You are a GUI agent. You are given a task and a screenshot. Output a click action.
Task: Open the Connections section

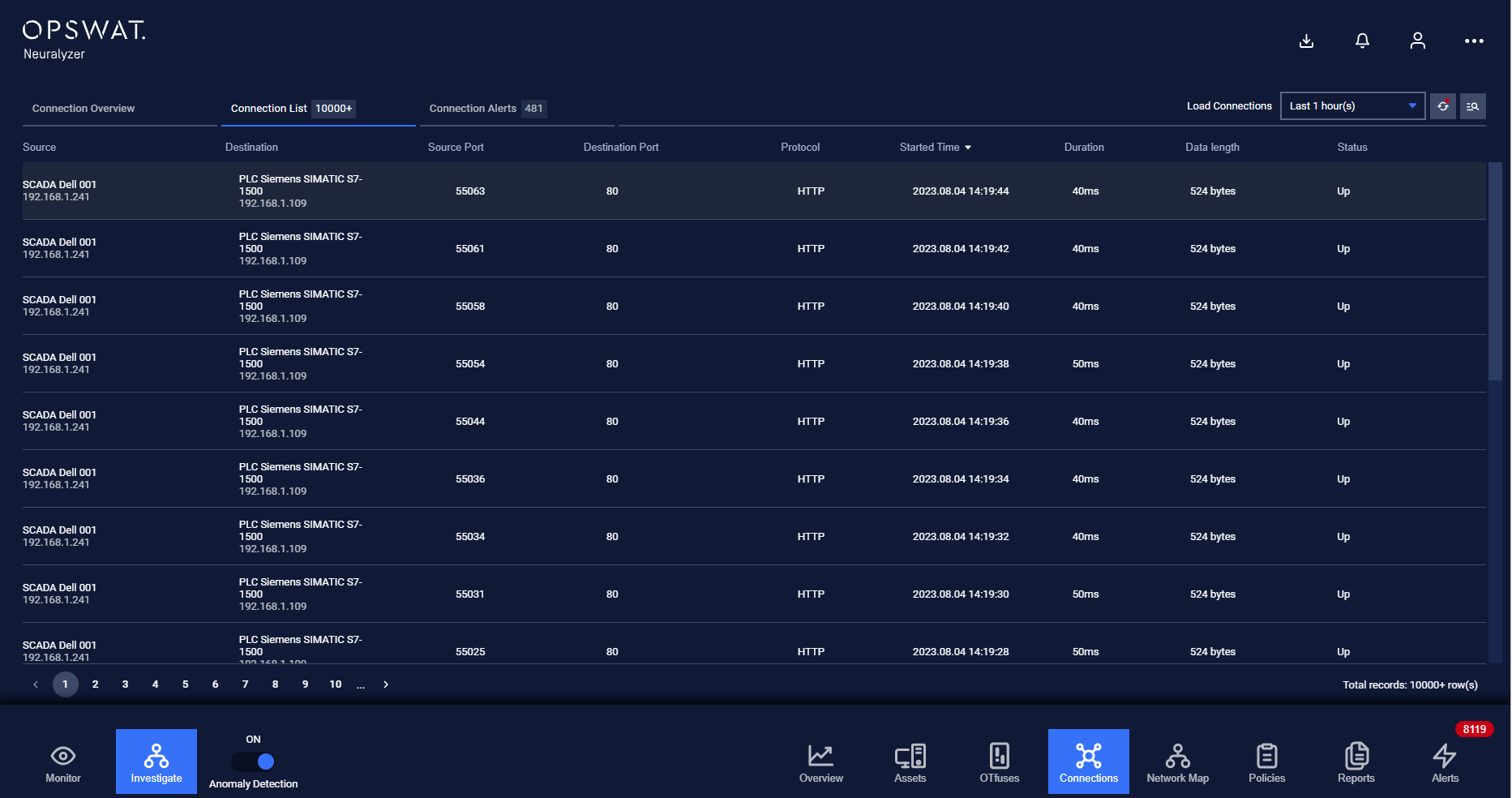pyautogui.click(x=1089, y=762)
